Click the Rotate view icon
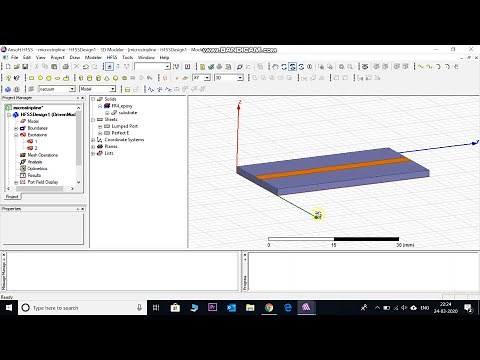Screen dimensions: 480x360 point(284,67)
